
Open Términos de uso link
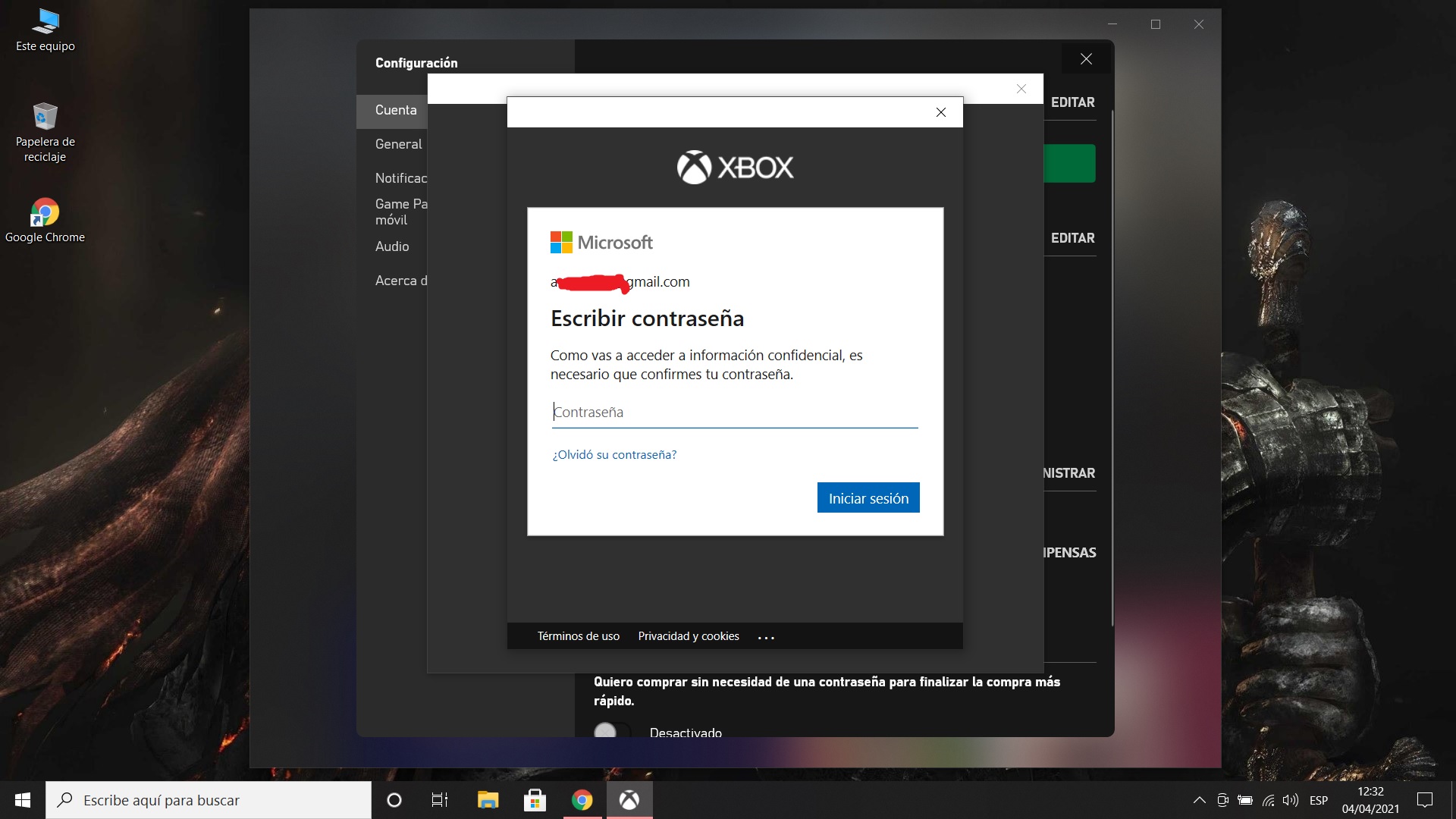pyautogui.click(x=579, y=636)
